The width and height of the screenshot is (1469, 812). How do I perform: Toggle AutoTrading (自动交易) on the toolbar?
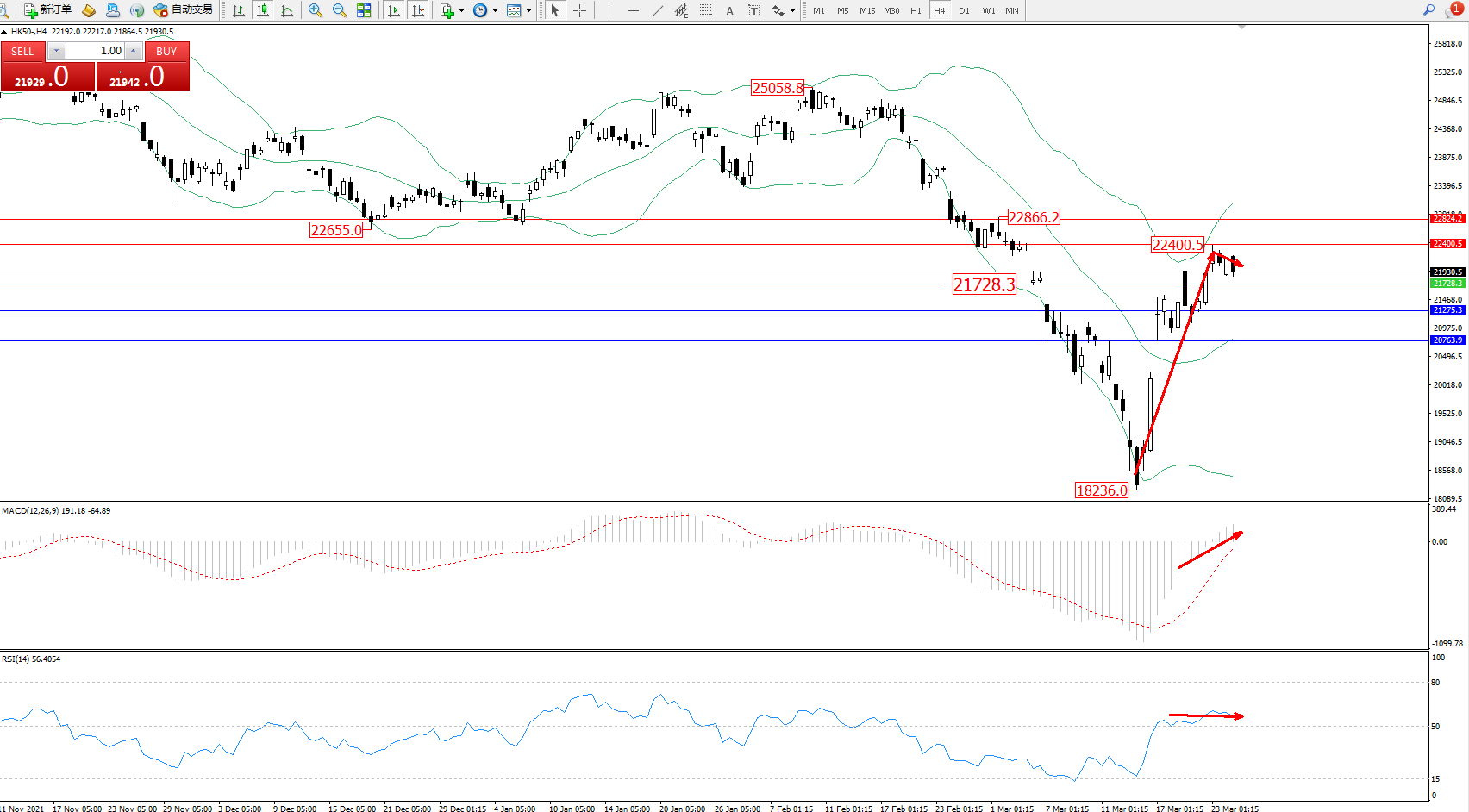(183, 10)
